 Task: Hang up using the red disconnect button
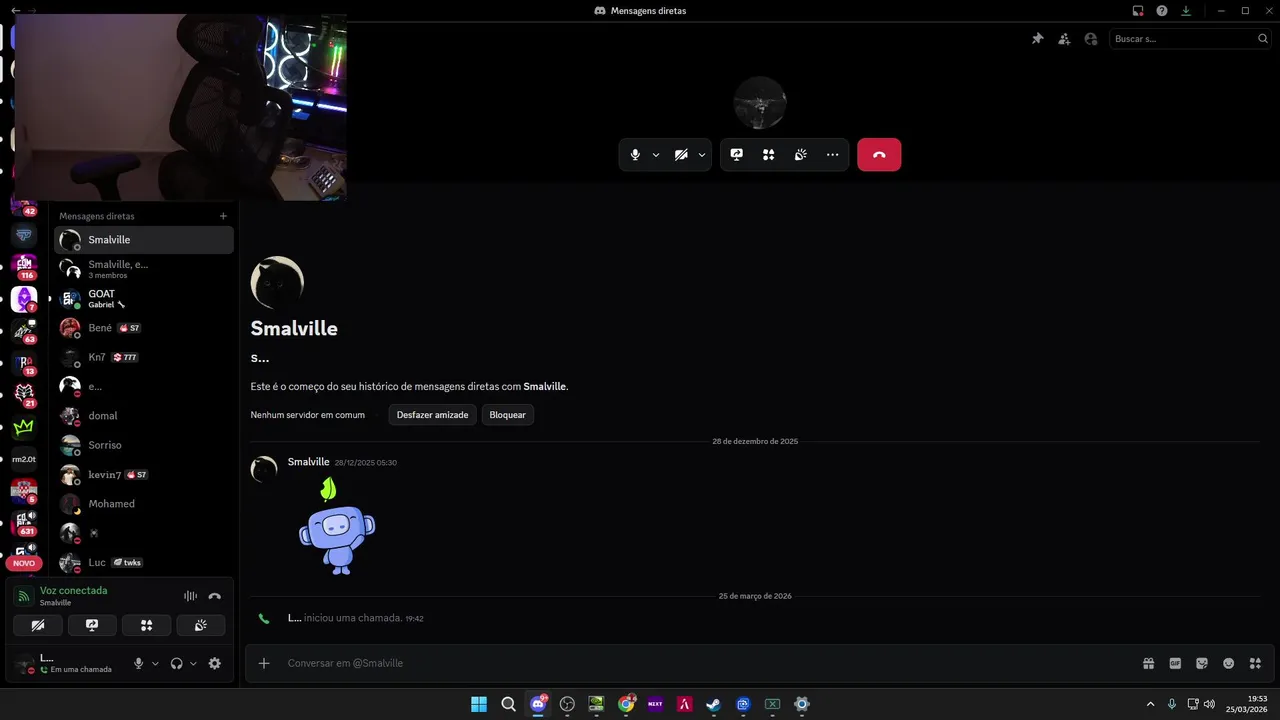[879, 155]
